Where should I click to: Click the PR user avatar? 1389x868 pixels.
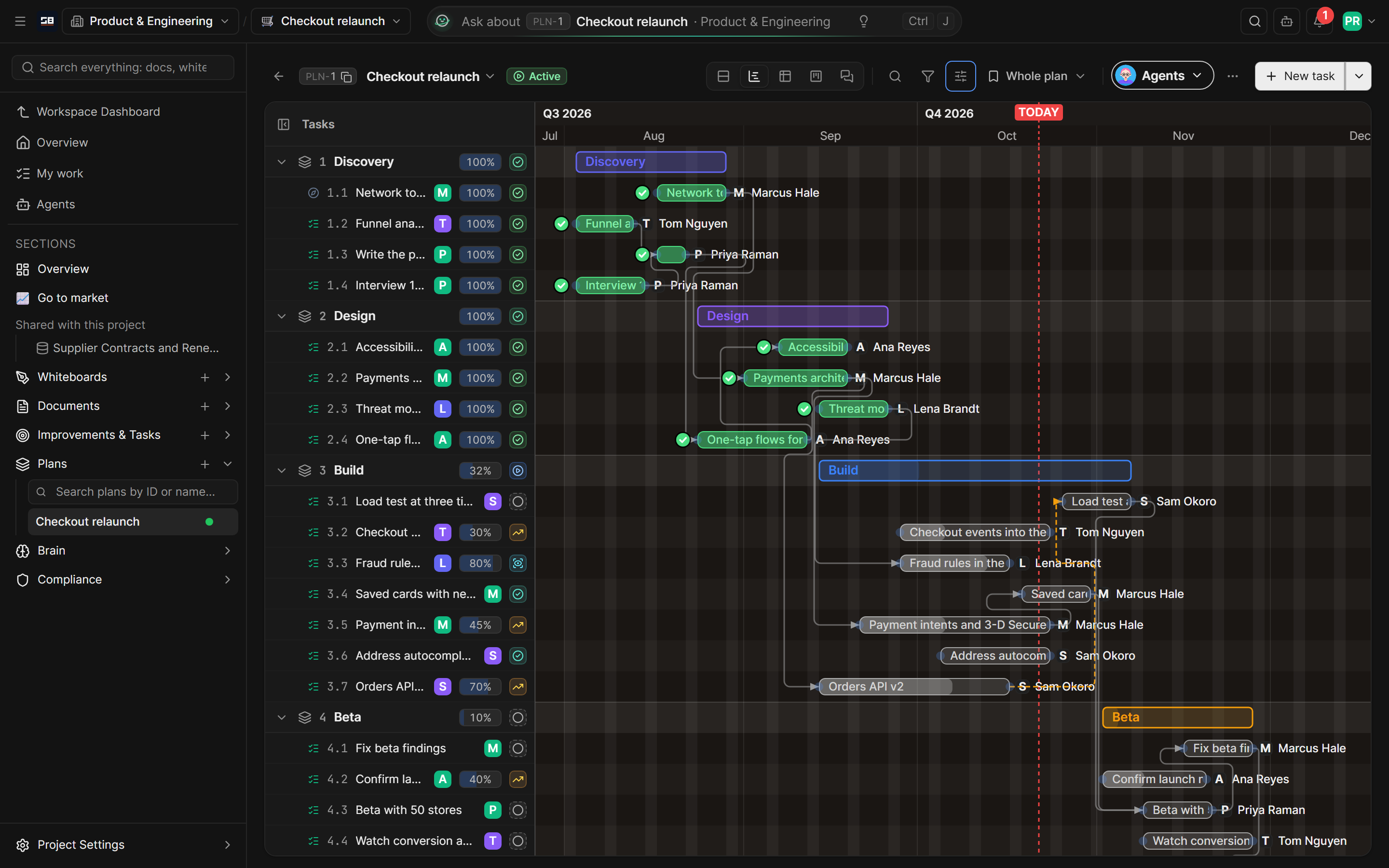coord(1352,21)
